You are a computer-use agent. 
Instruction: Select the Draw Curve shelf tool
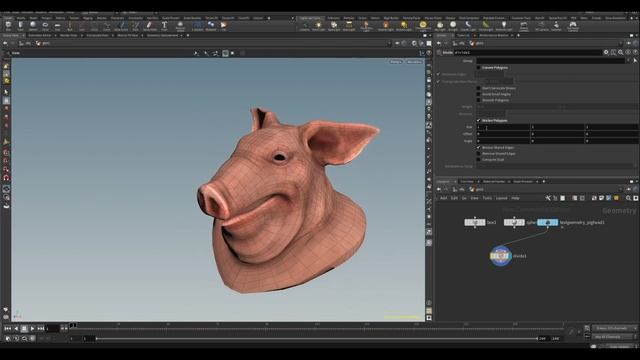coord(121,26)
